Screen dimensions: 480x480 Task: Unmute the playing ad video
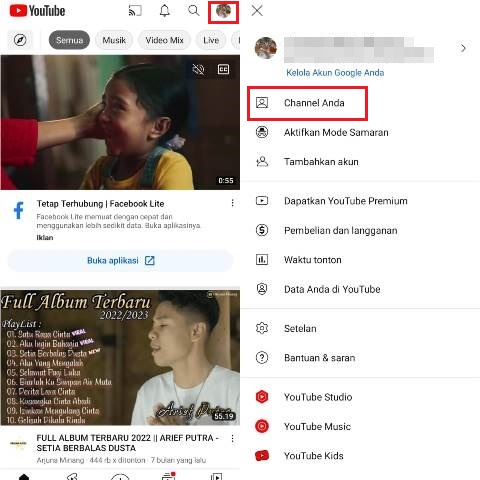coord(198,69)
